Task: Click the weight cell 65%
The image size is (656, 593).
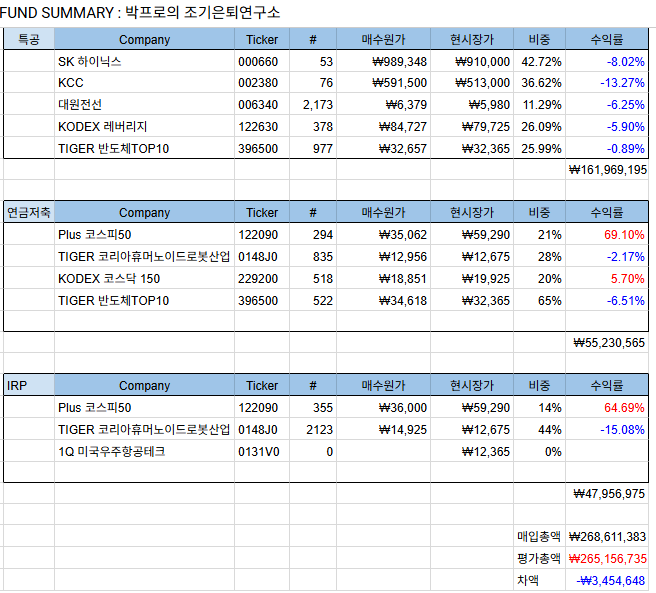Action: (x=540, y=300)
